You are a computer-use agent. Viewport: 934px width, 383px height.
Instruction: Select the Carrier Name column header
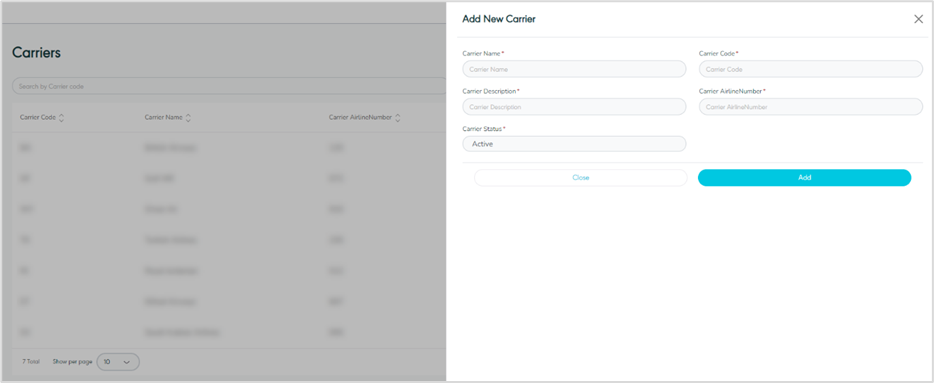tap(163, 117)
